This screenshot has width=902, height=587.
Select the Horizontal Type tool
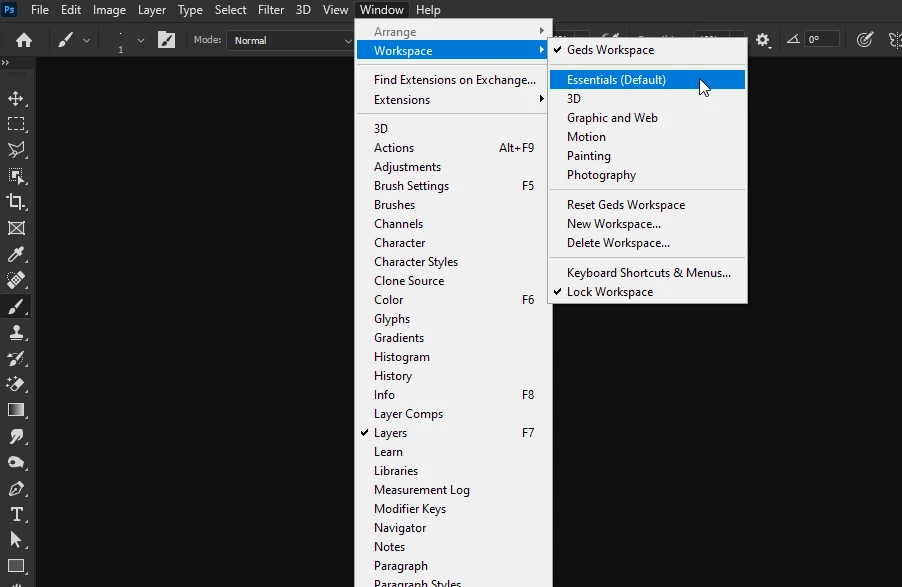[x=16, y=514]
